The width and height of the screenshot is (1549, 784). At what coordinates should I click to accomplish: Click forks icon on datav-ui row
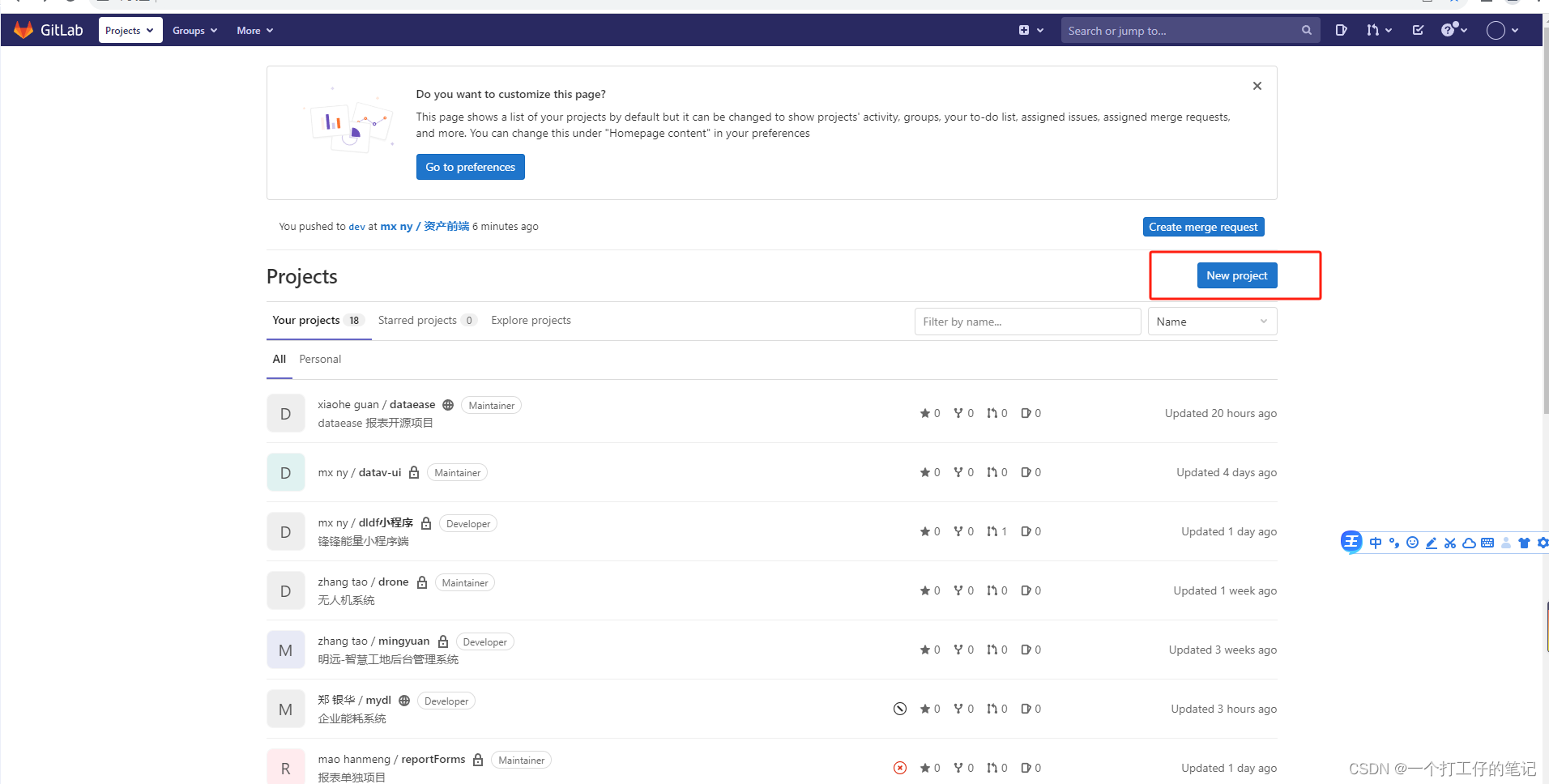pos(958,472)
